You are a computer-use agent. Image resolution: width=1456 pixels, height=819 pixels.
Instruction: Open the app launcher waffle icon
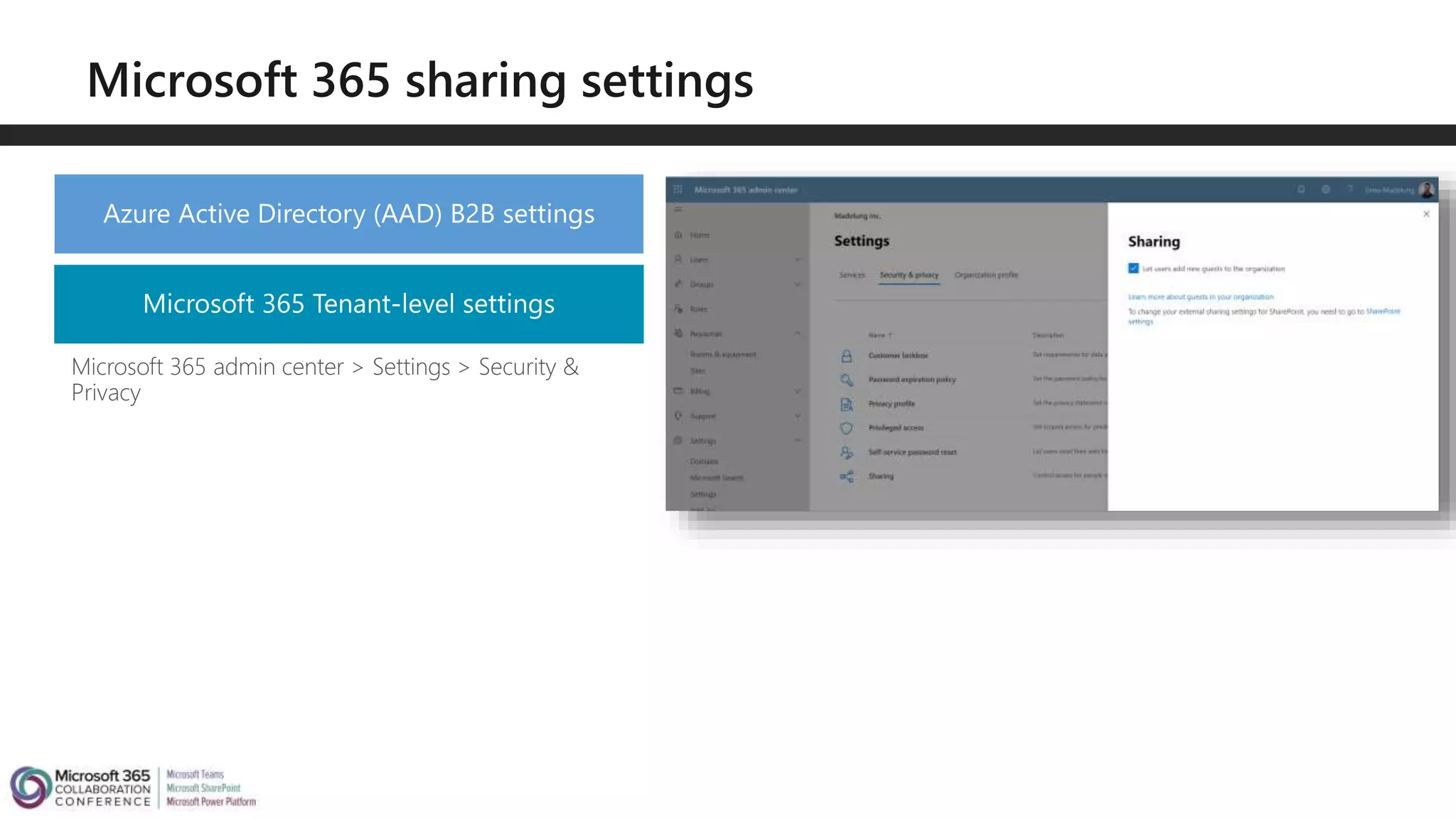678,190
